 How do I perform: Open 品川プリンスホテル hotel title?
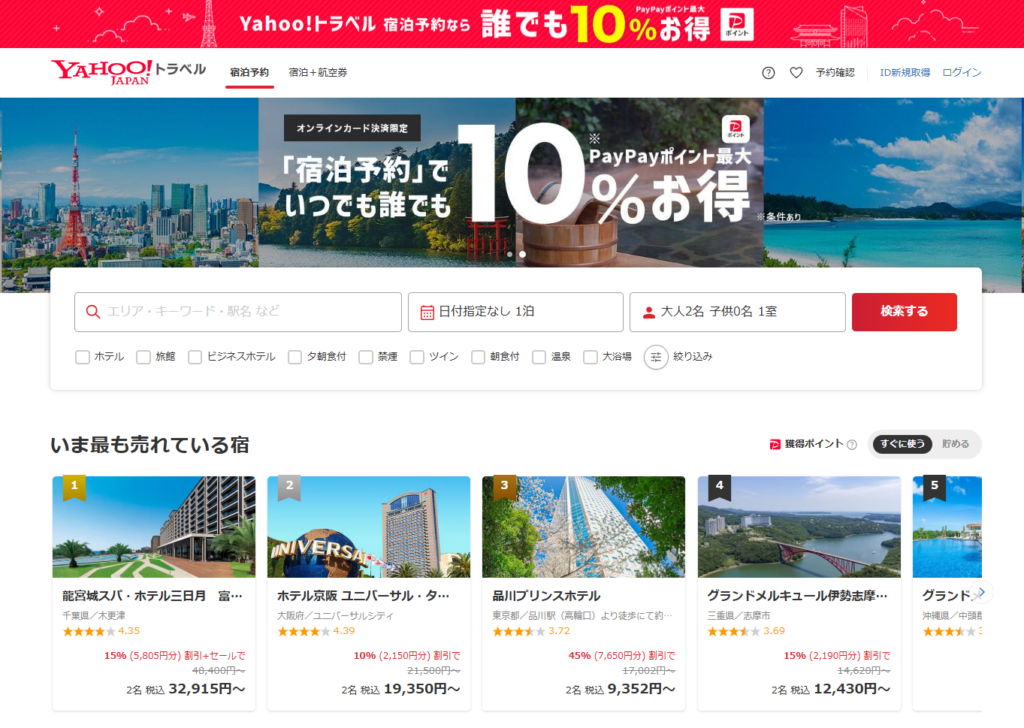(x=547, y=596)
